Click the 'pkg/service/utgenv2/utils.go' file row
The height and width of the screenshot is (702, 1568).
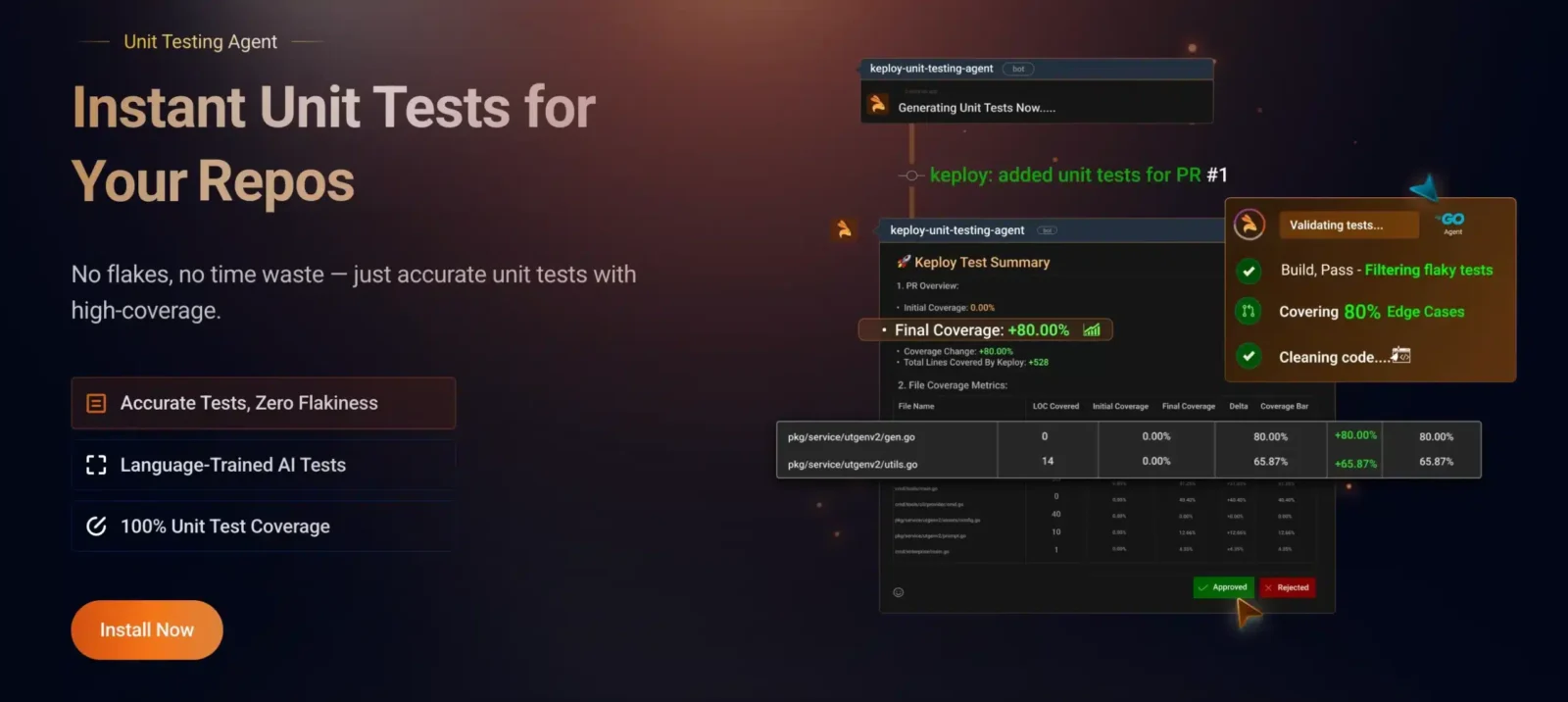pos(1128,463)
